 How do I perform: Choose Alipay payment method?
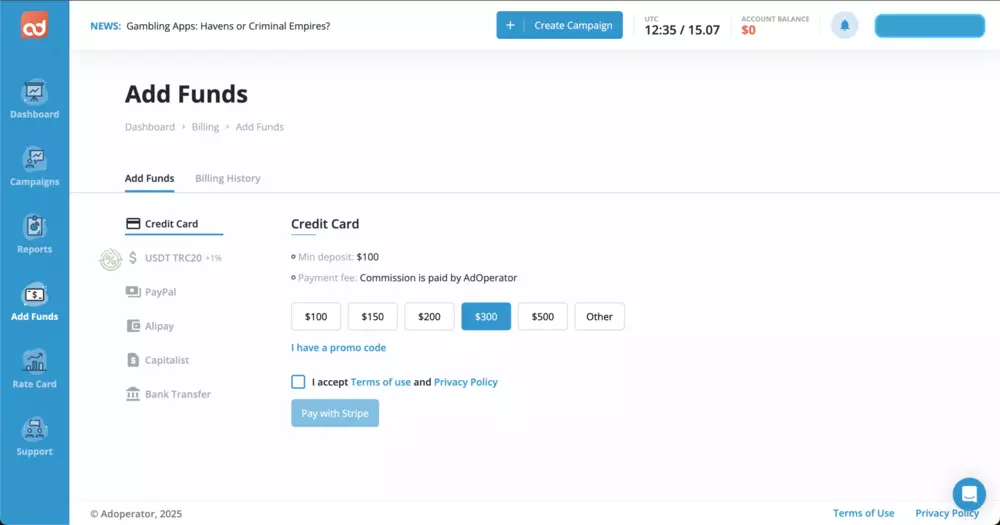[150, 326]
